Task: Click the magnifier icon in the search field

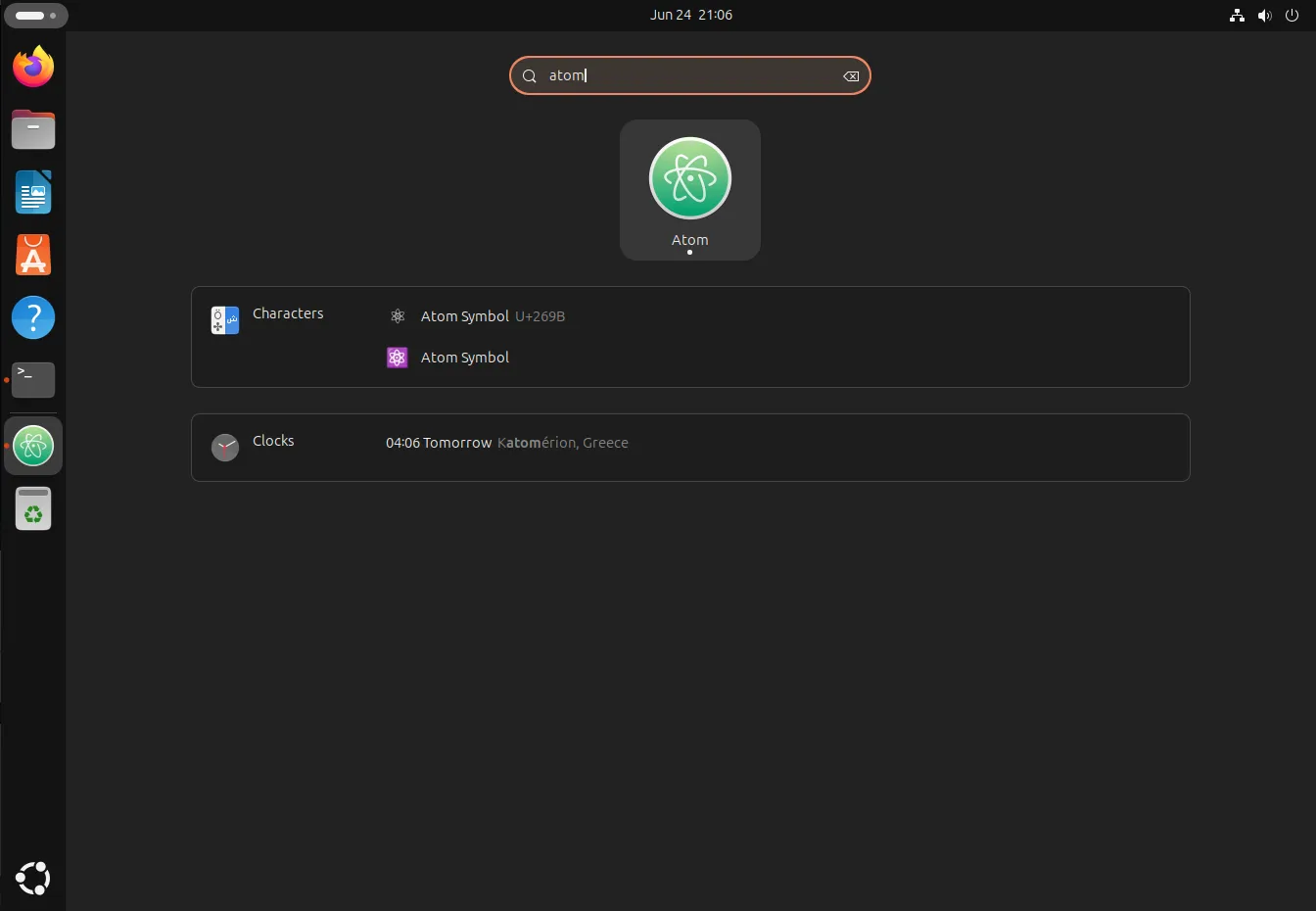Action: click(530, 76)
